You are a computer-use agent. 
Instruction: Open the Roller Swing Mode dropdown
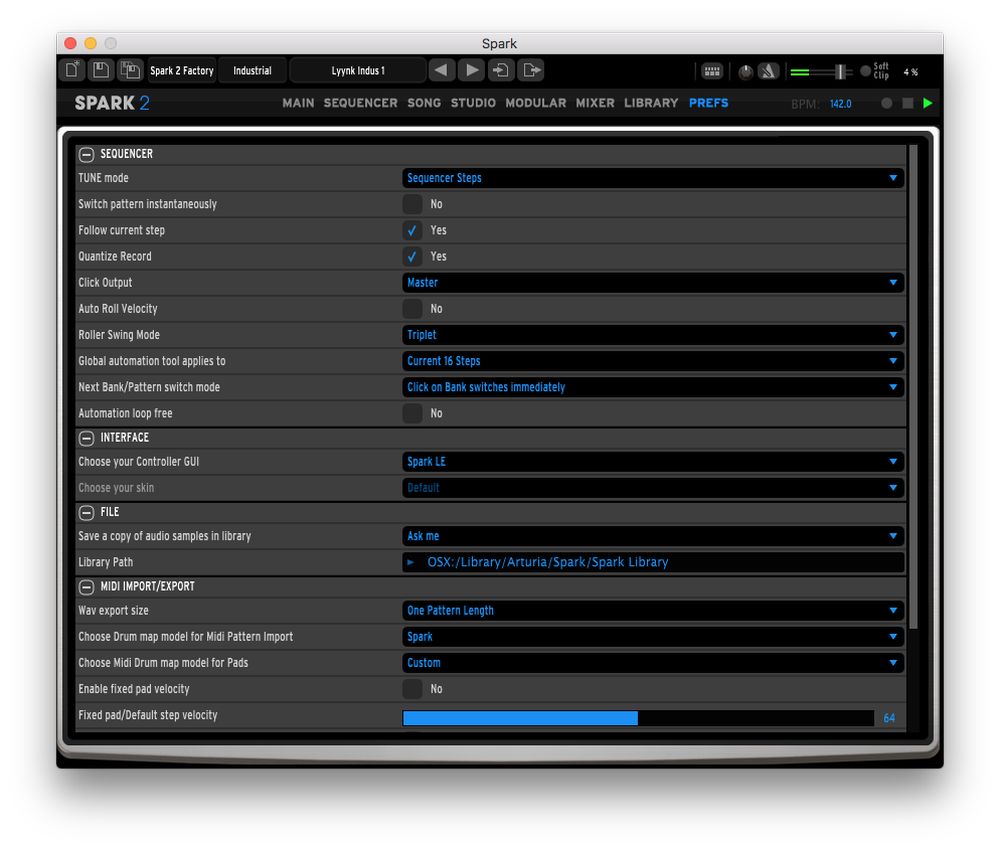[653, 335]
